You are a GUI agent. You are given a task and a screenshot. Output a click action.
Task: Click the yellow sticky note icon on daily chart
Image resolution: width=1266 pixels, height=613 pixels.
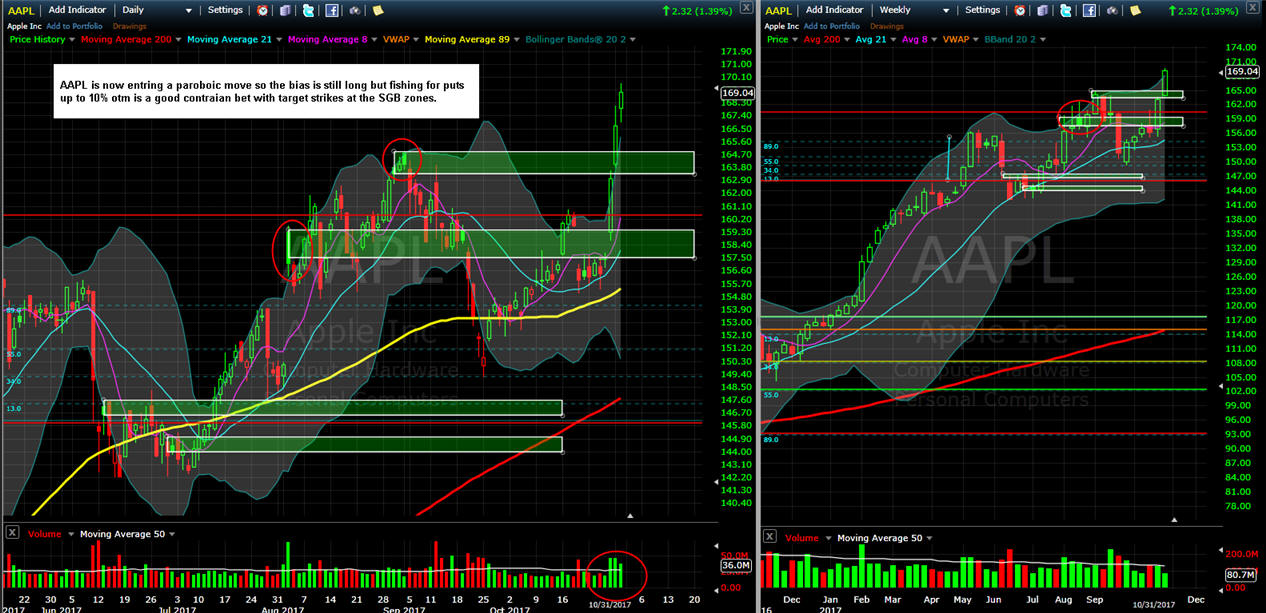coord(378,10)
